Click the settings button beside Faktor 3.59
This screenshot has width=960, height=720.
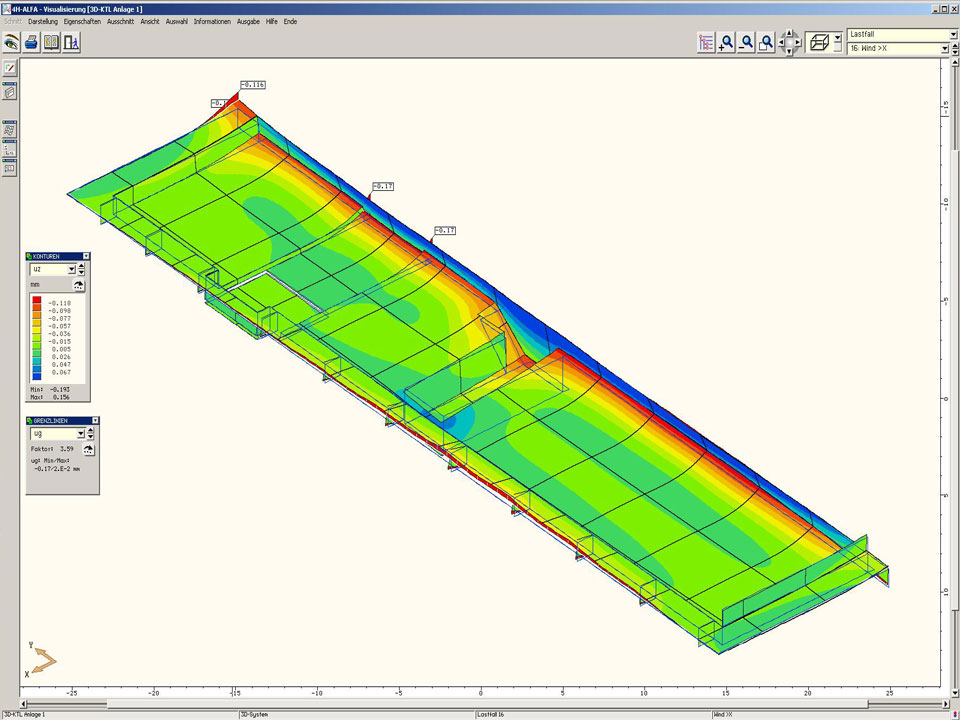click(x=88, y=450)
